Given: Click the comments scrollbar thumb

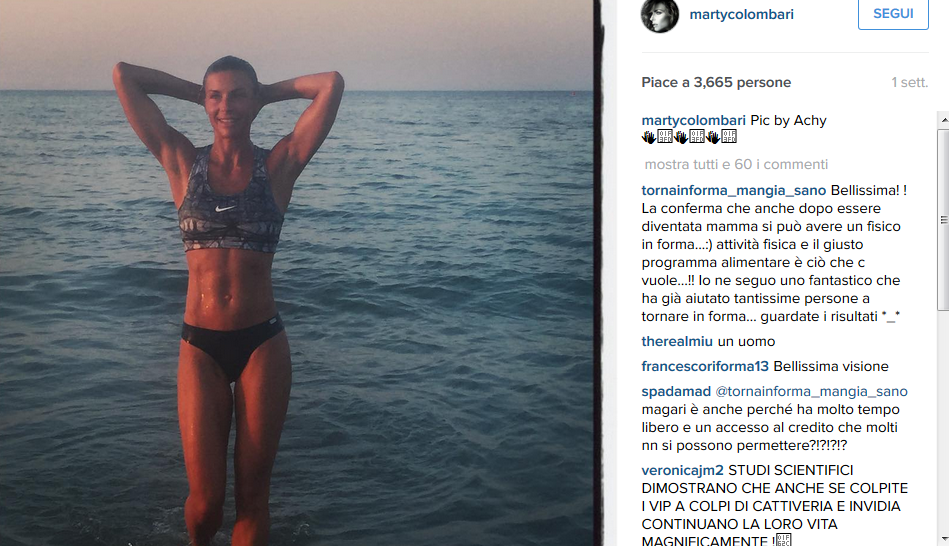Looking at the screenshot, I should tap(944, 220).
